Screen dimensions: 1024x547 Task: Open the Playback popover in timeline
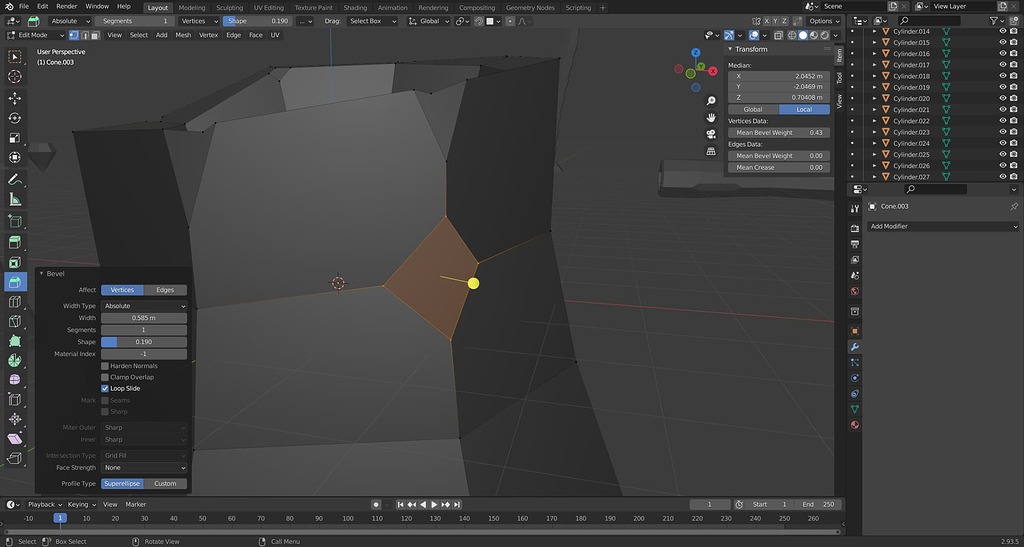pos(44,505)
